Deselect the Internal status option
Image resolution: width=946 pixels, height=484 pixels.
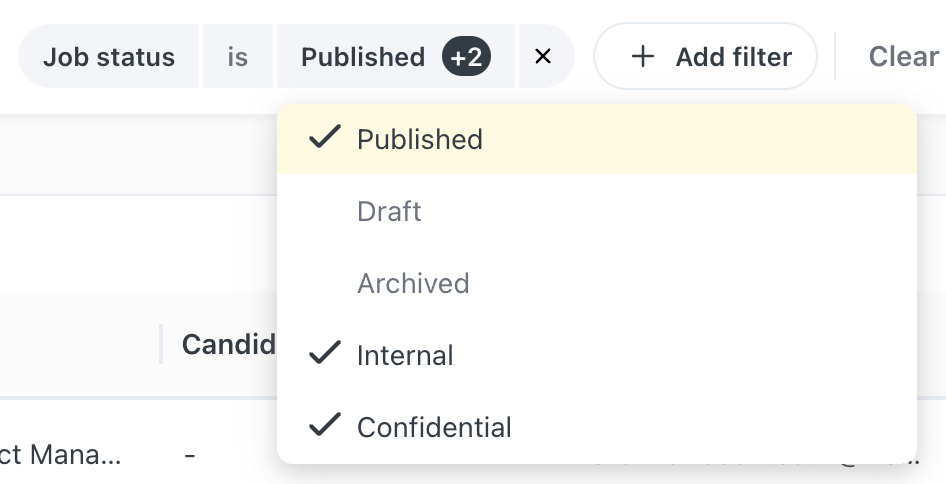coord(405,355)
